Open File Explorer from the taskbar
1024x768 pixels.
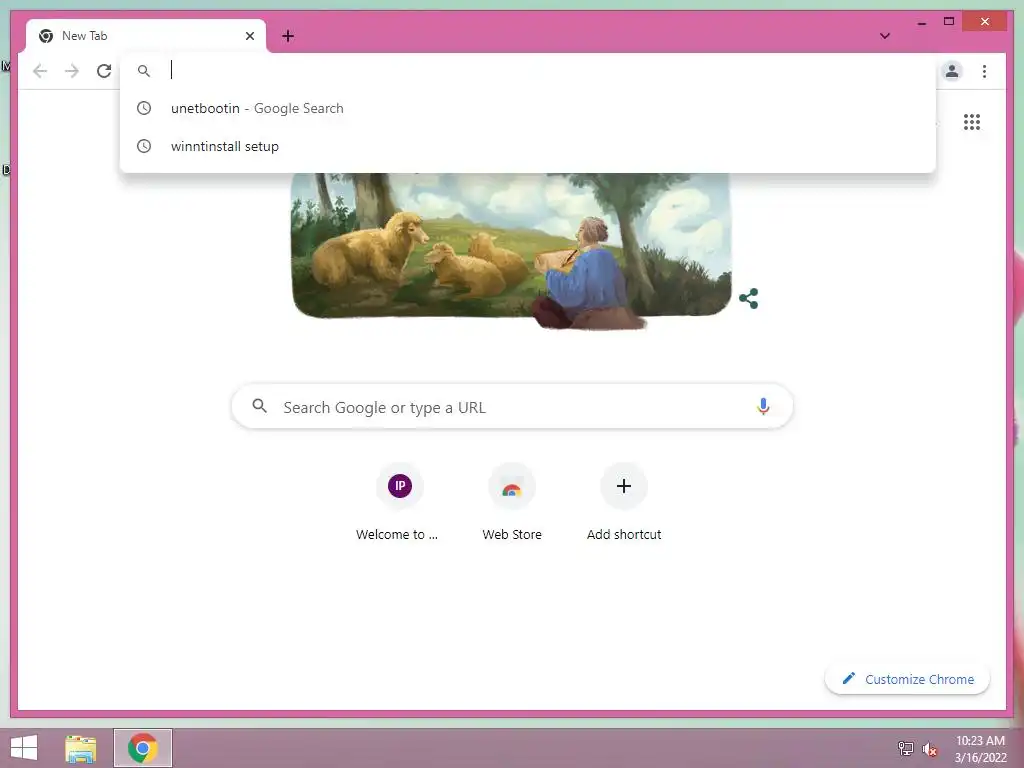point(81,748)
